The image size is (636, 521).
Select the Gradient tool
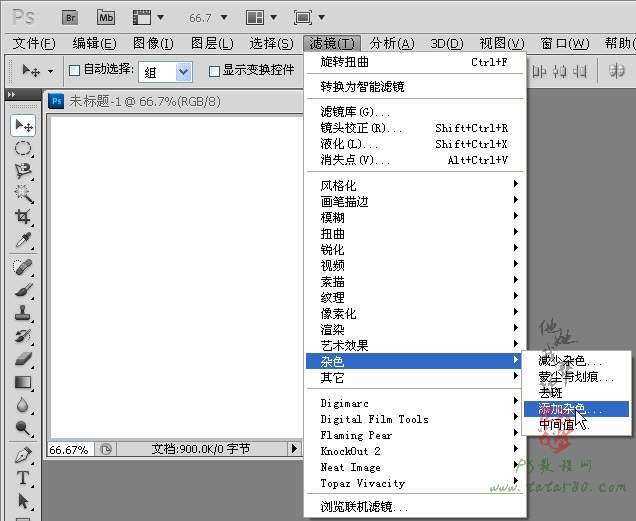coord(23,382)
